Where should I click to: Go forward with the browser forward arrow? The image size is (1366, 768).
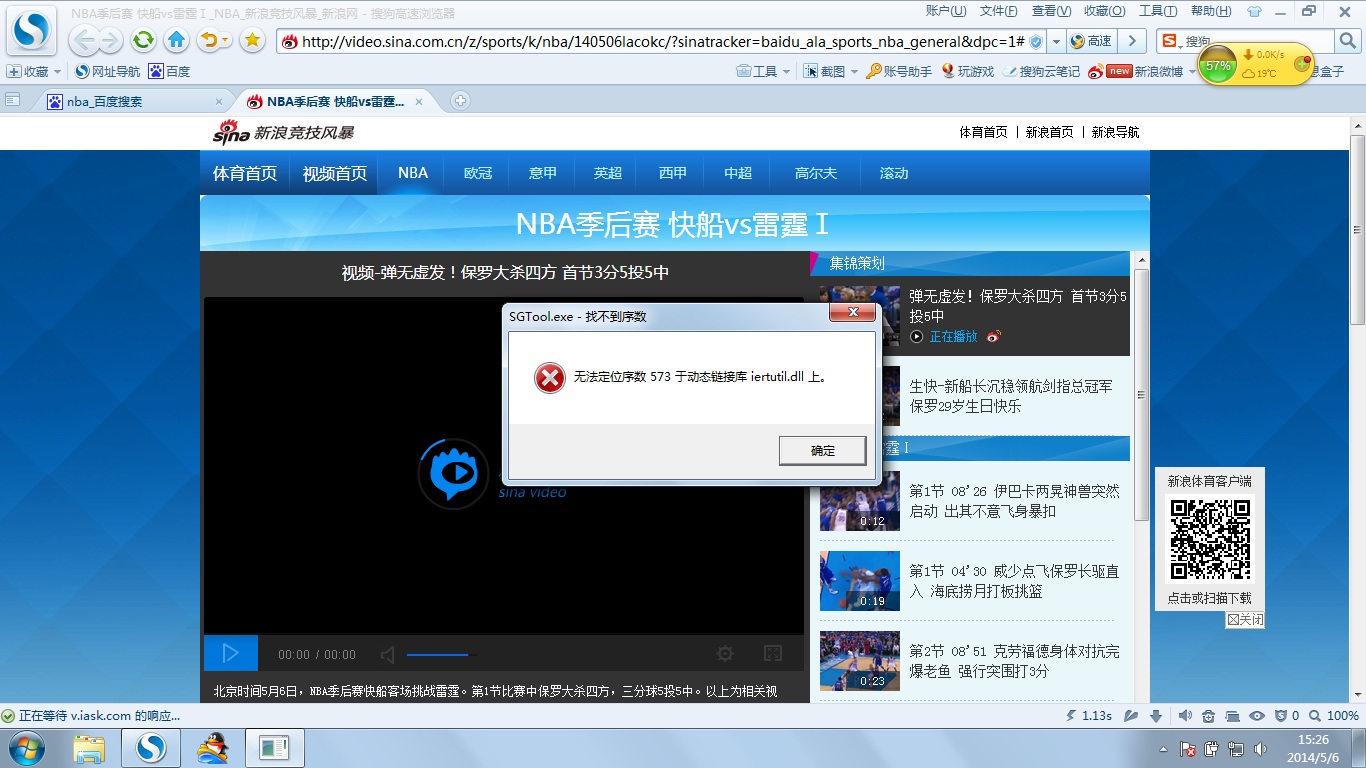pos(110,41)
